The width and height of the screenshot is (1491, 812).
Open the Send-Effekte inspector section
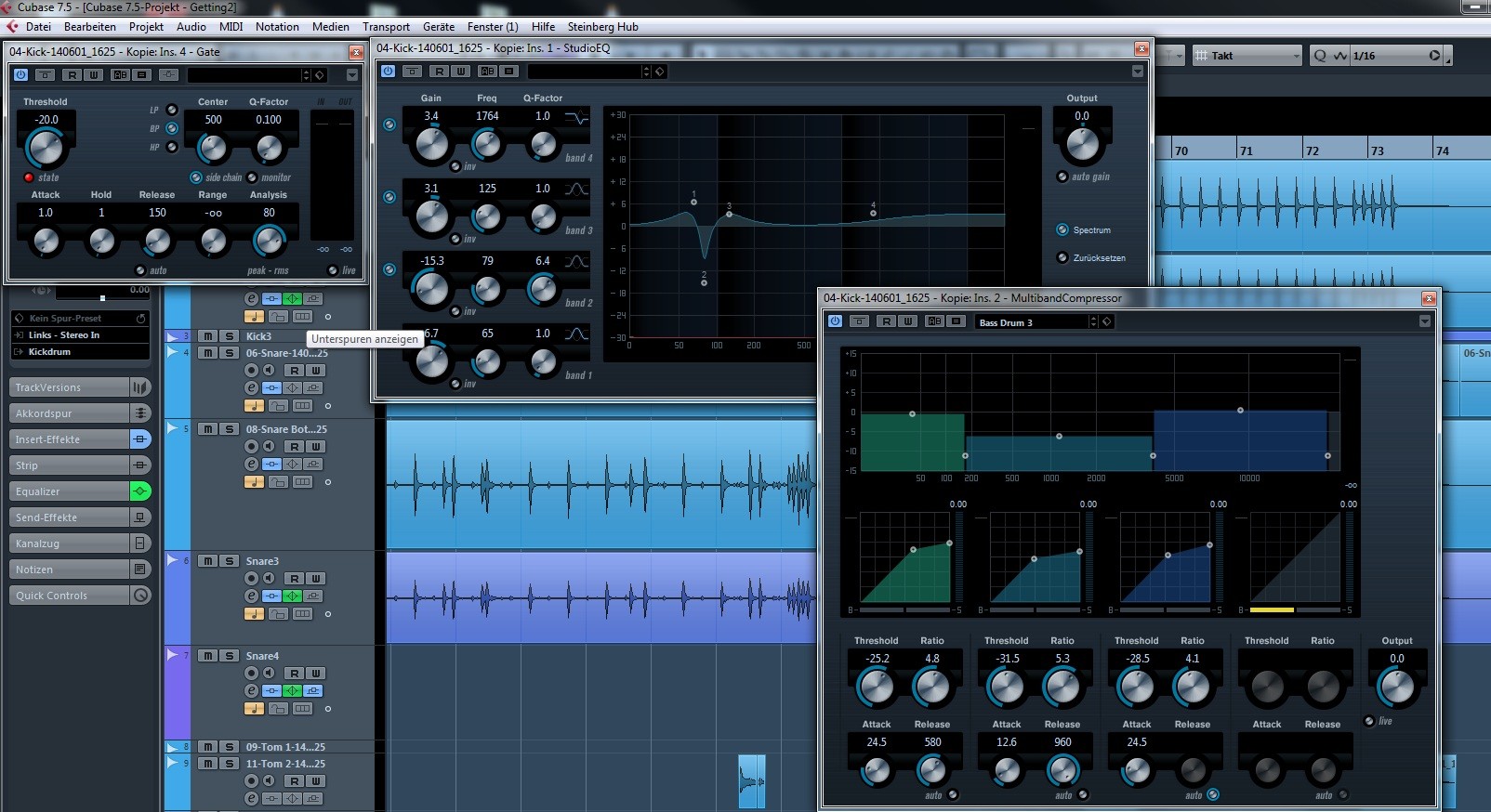(69, 517)
